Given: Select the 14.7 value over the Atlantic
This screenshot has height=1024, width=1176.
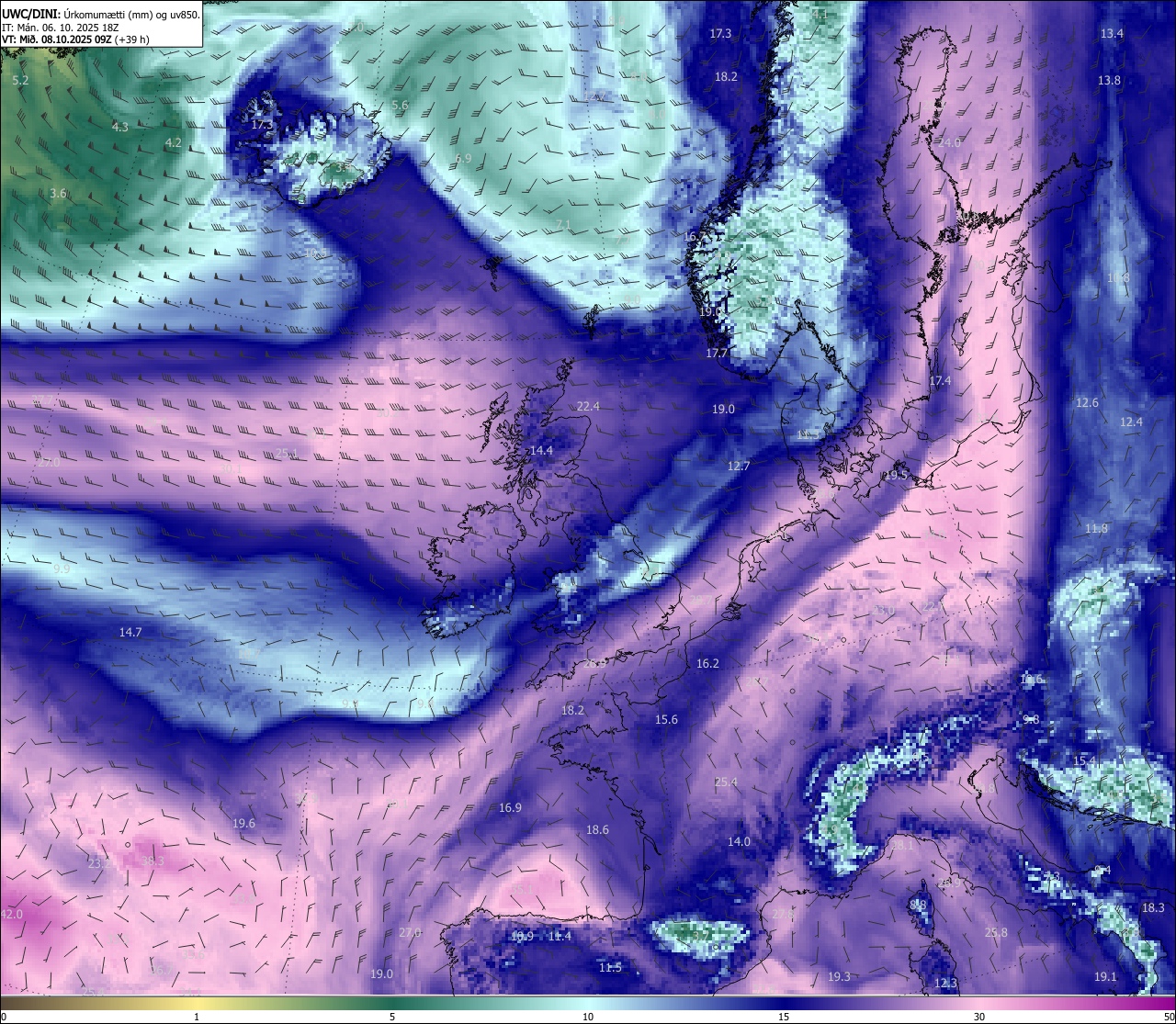Looking at the screenshot, I should (130, 632).
